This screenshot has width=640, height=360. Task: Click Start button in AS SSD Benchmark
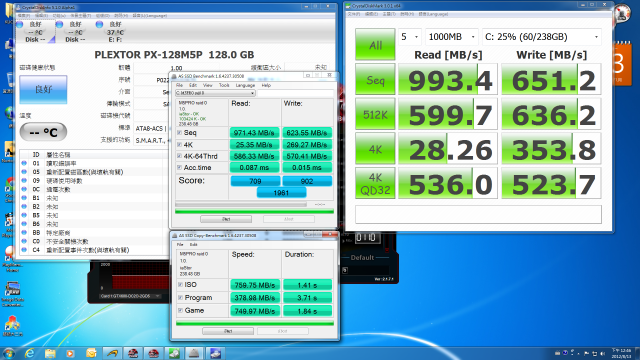226,219
